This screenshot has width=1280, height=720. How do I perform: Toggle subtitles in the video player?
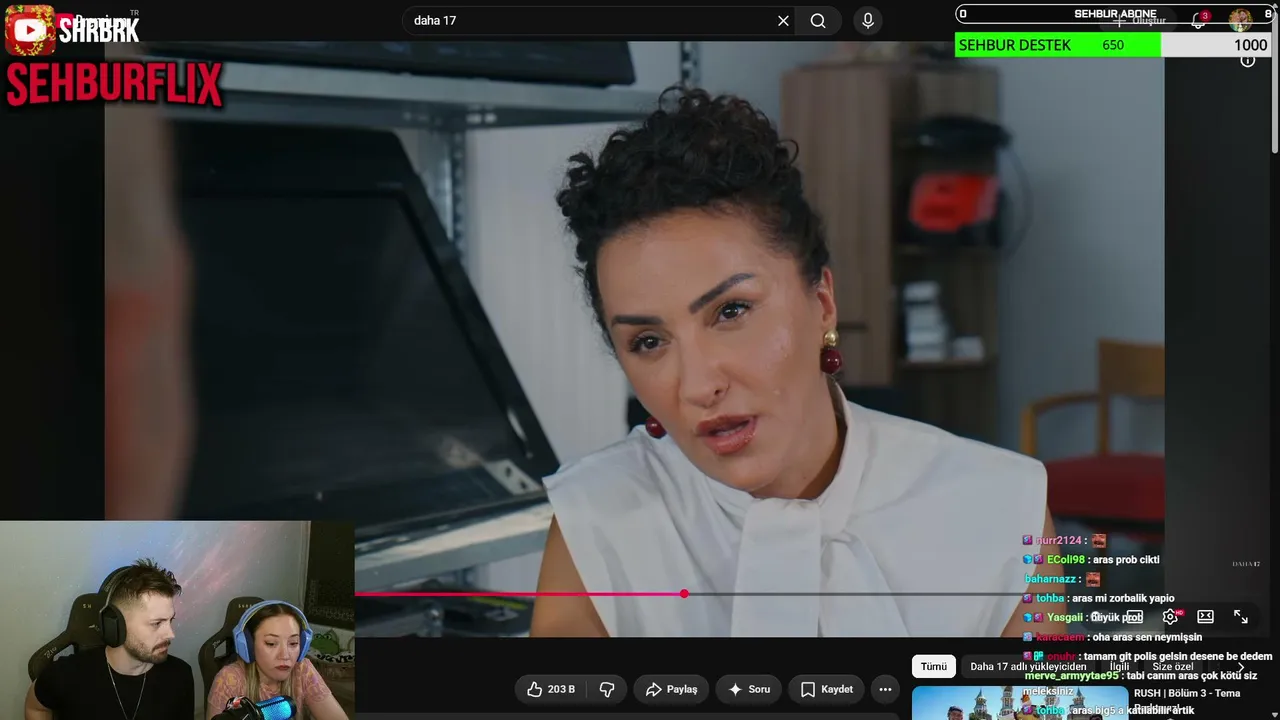pos(1134,617)
